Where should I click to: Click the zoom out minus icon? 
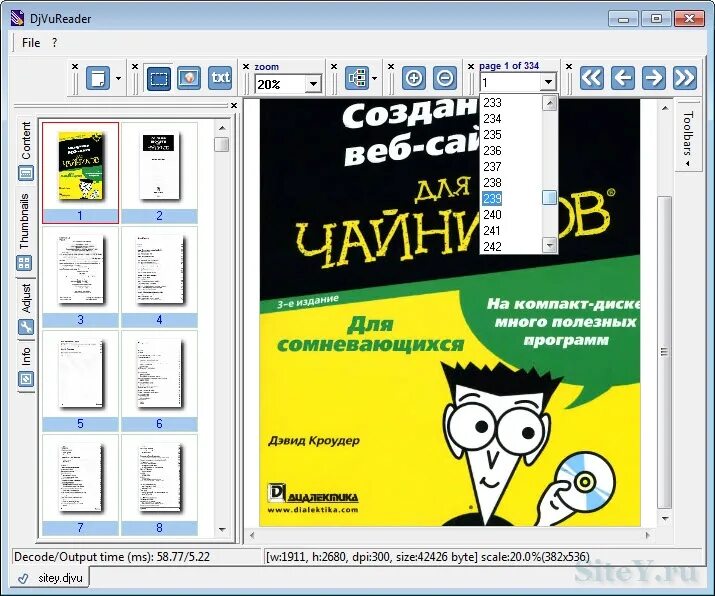click(445, 78)
